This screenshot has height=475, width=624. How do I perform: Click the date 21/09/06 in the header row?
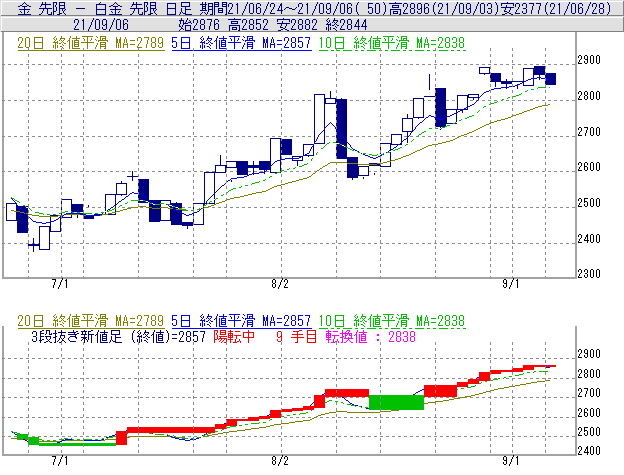coord(101,25)
